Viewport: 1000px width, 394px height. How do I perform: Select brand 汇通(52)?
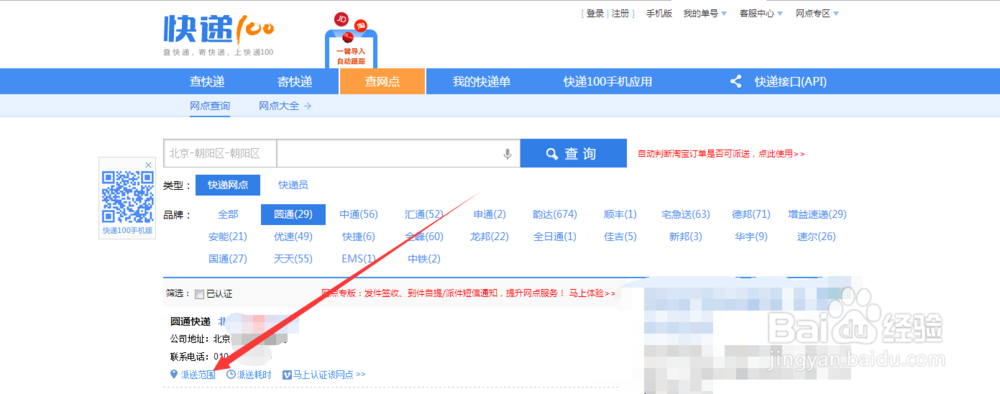click(424, 214)
